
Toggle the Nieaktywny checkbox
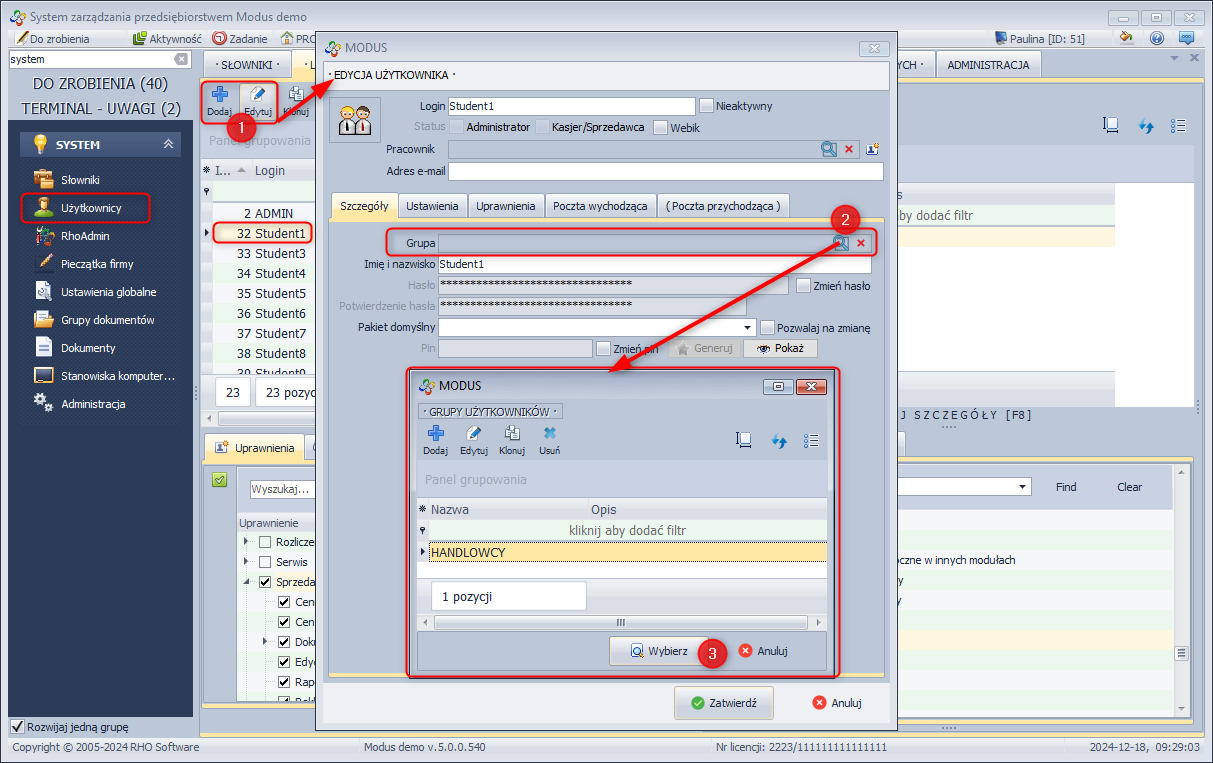pyautogui.click(x=707, y=106)
